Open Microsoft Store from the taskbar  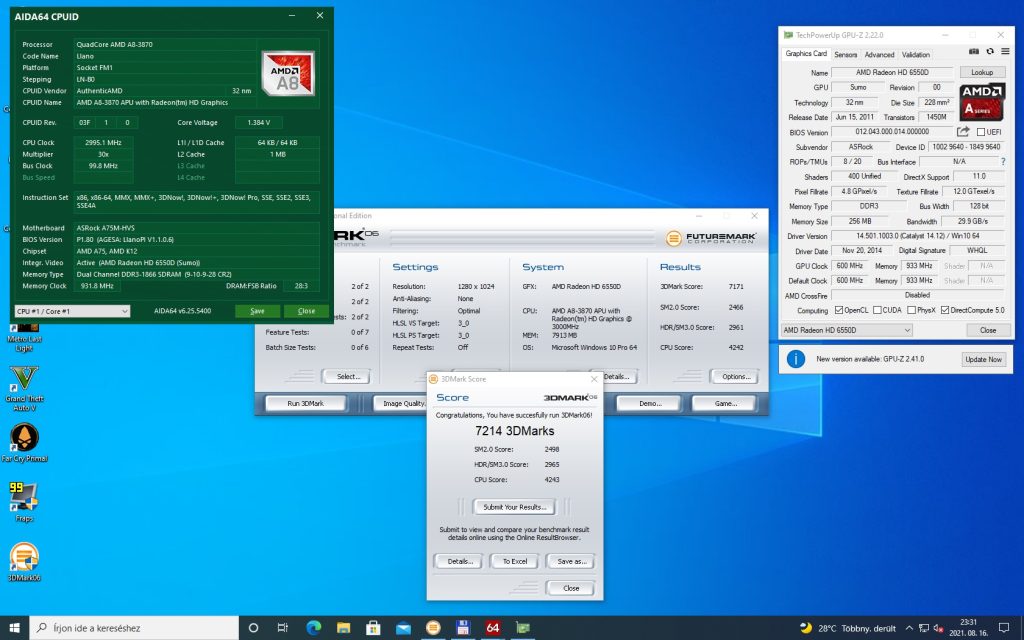pos(373,628)
